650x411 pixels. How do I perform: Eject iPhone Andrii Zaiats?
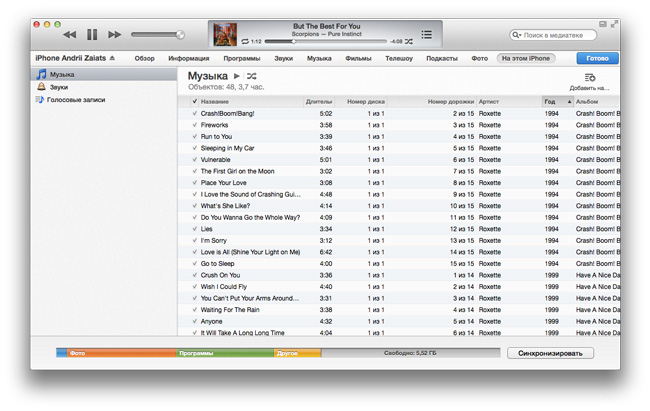pos(112,58)
